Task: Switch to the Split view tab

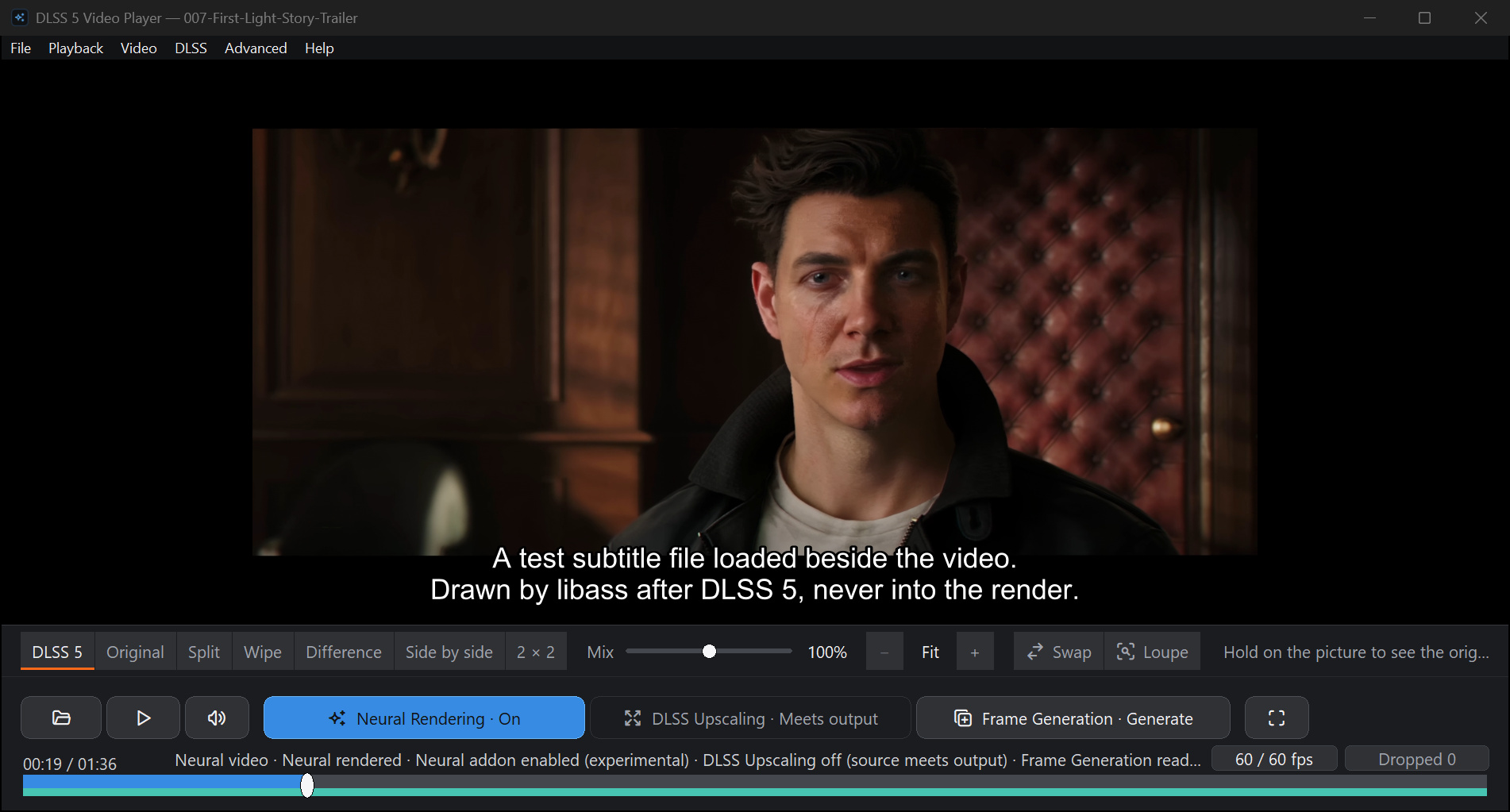Action: click(x=204, y=652)
